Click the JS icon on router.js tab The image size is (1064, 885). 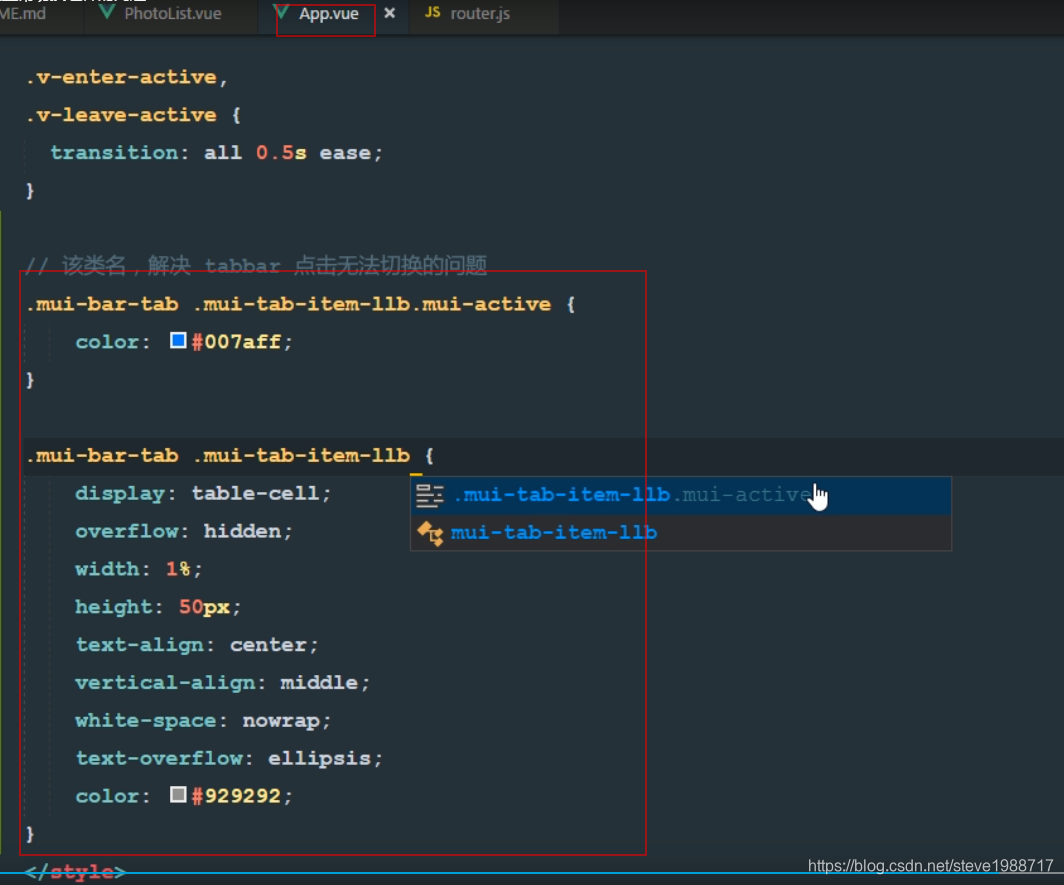tap(432, 12)
